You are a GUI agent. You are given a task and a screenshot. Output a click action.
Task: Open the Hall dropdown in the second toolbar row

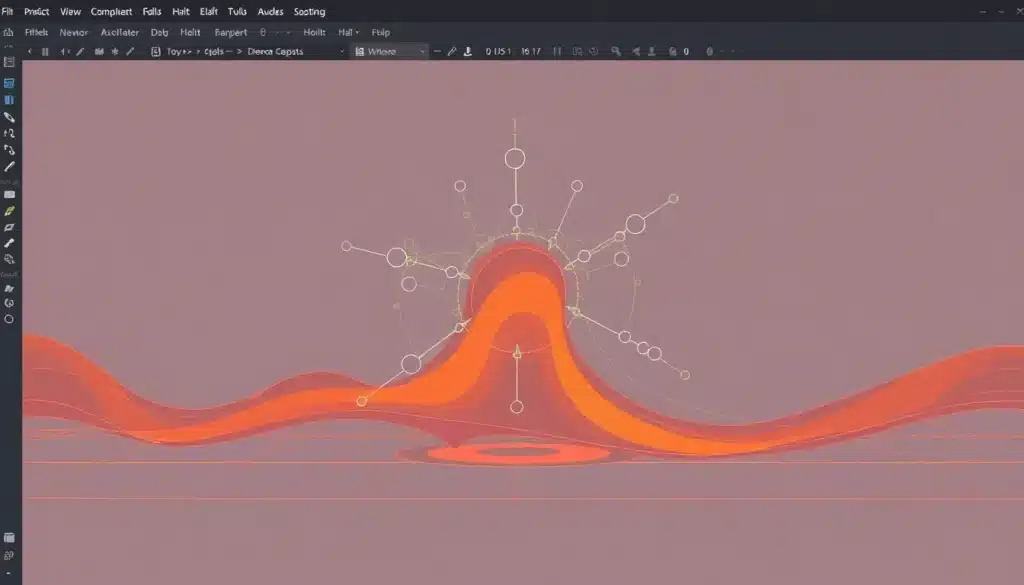click(346, 32)
